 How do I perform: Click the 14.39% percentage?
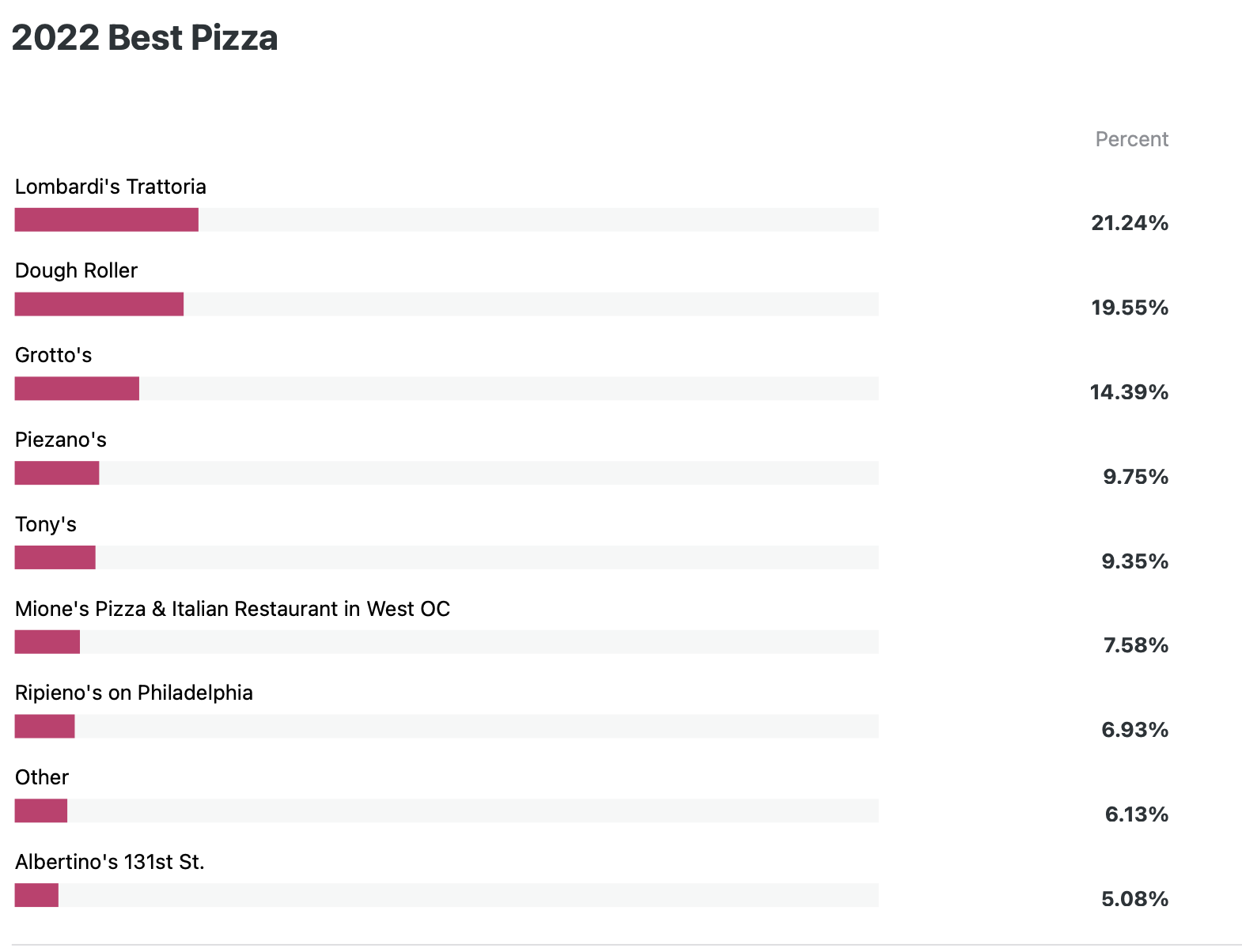point(1129,392)
